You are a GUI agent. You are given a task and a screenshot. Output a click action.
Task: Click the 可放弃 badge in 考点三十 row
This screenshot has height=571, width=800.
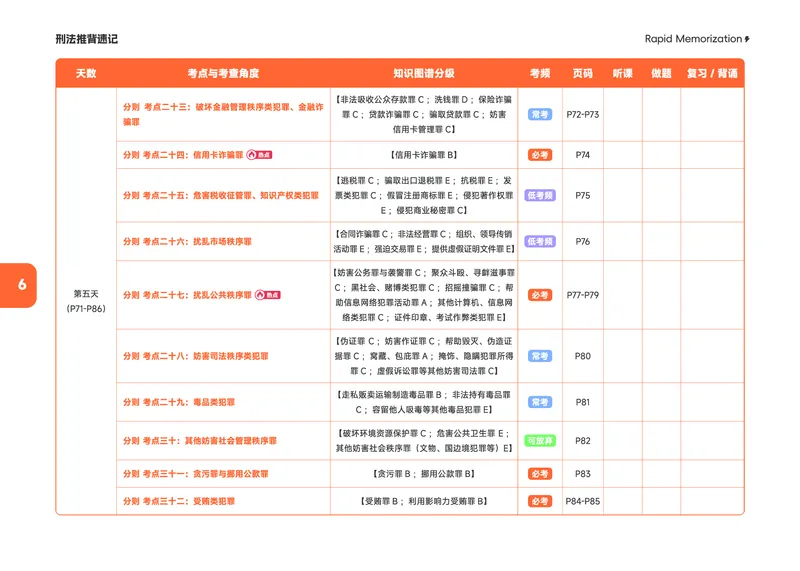pos(540,440)
